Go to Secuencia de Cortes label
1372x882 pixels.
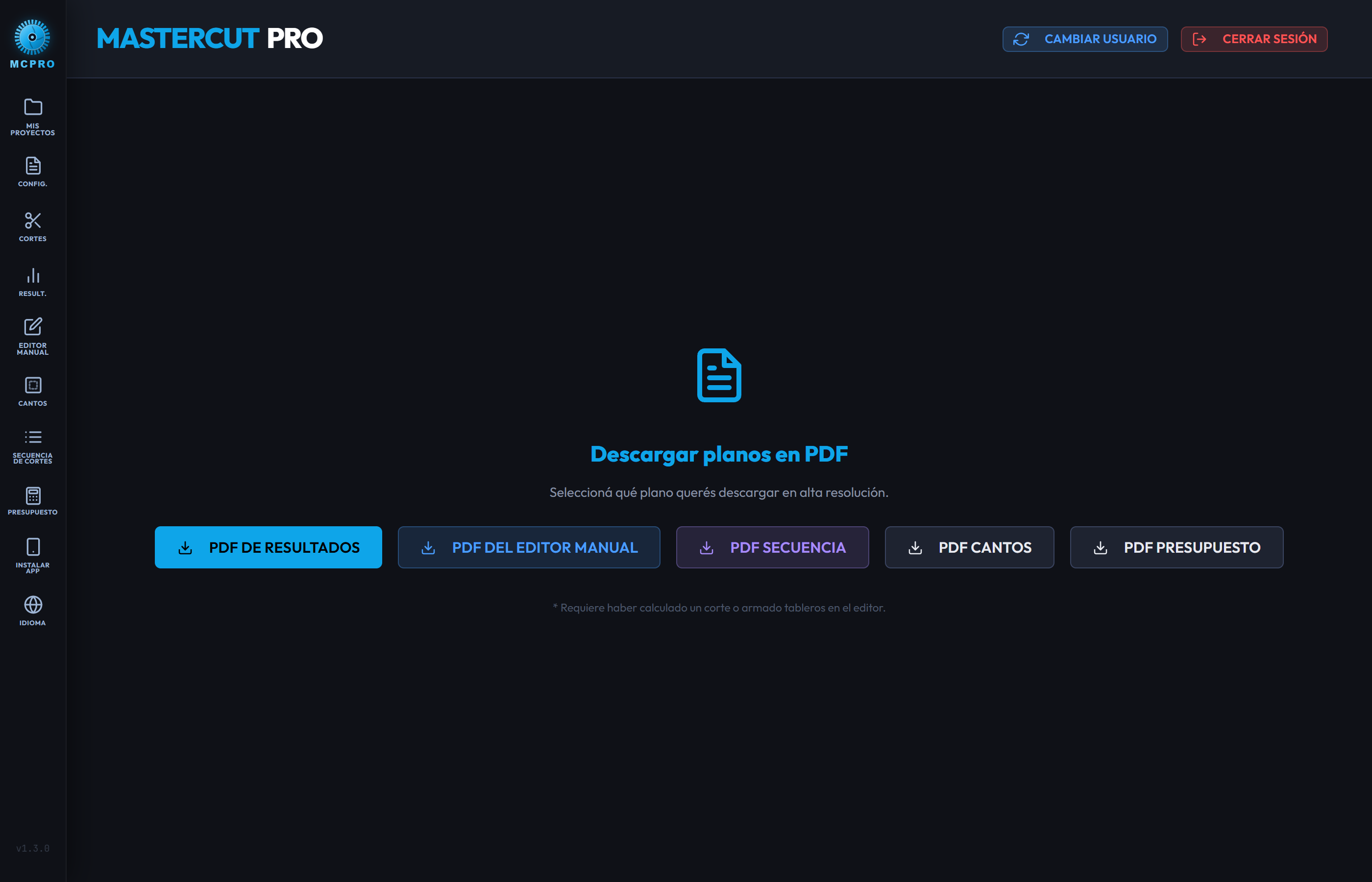(33, 459)
